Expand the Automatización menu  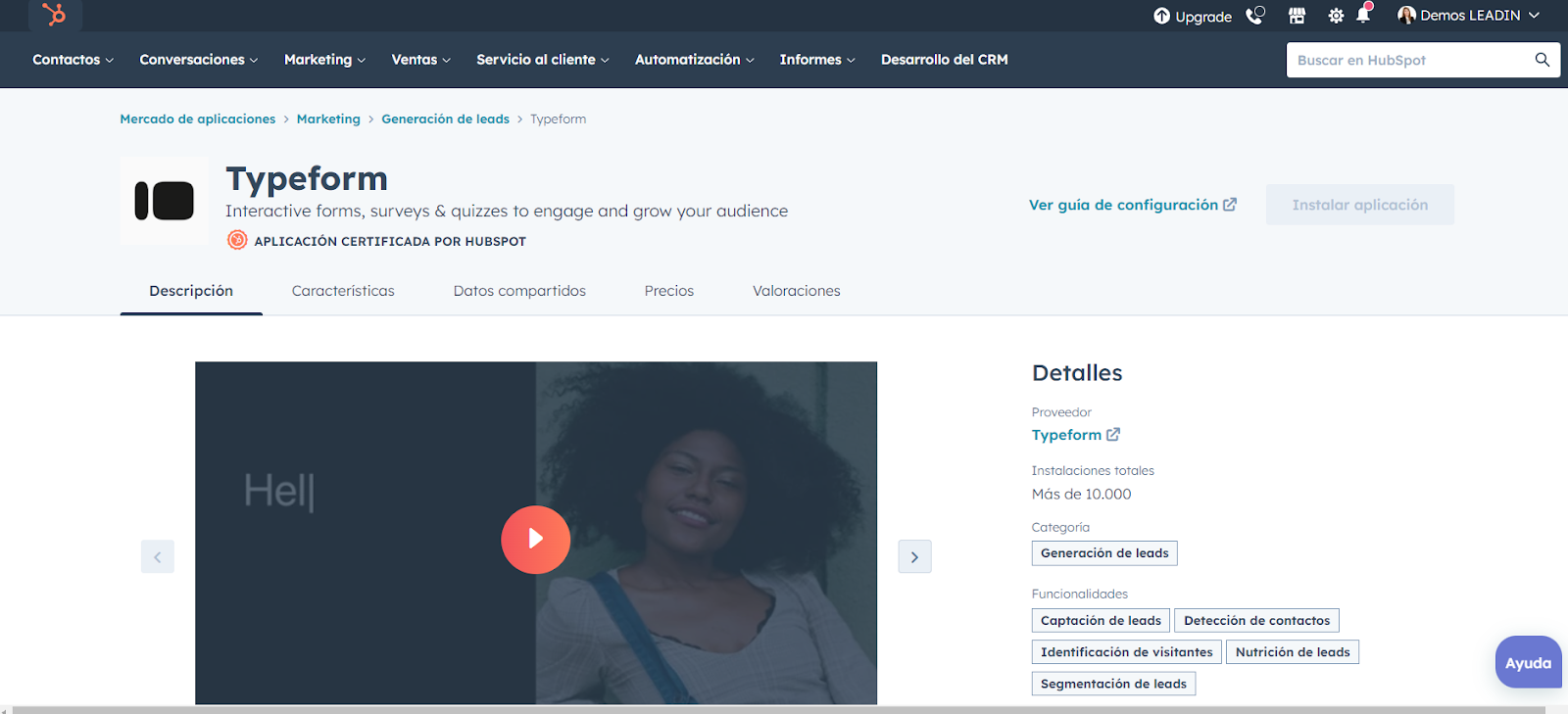(x=695, y=60)
